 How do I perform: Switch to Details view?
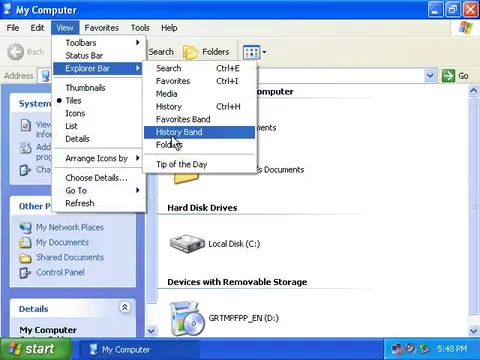(x=99, y=139)
